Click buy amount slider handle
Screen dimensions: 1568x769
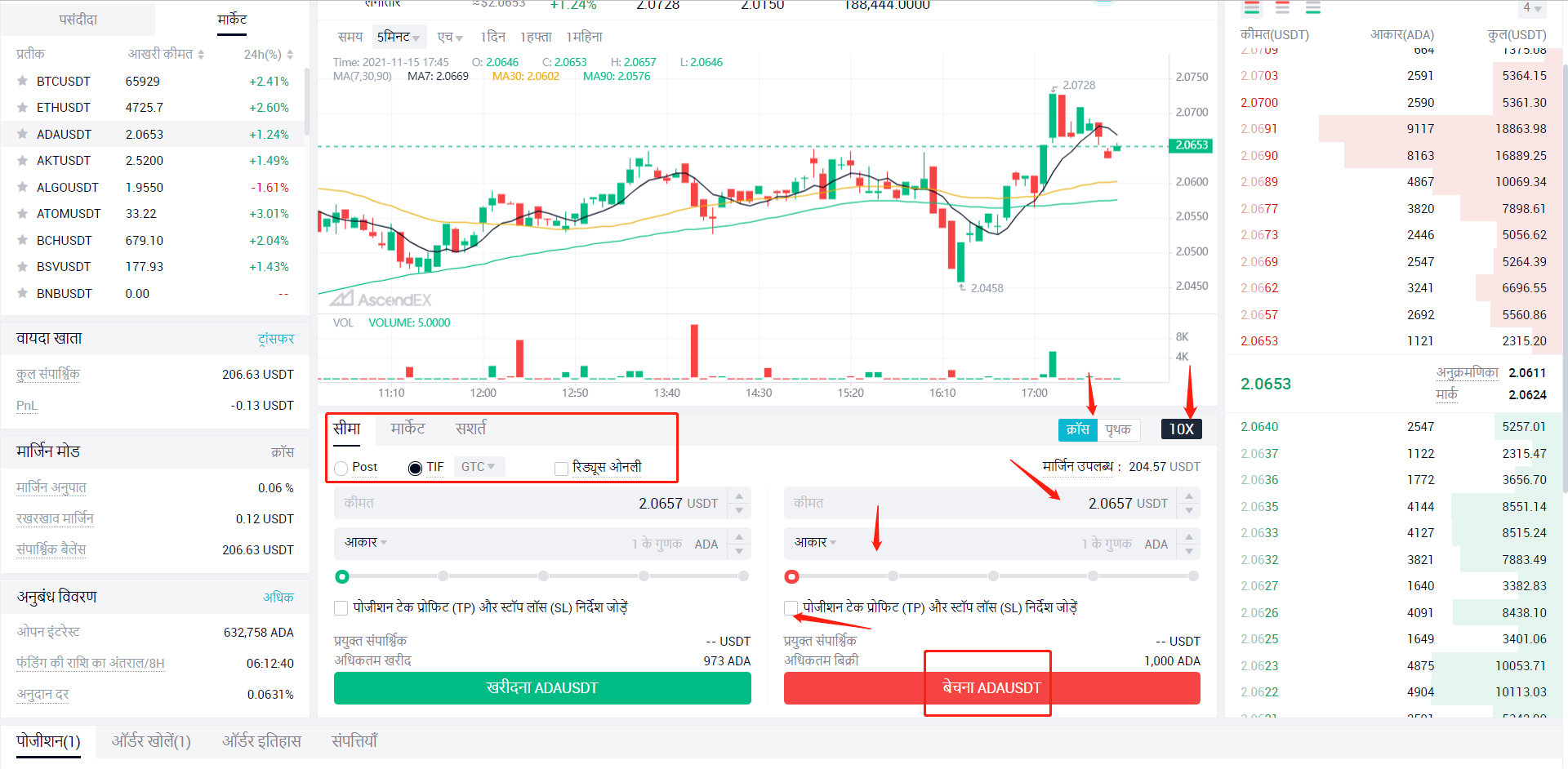point(342,576)
